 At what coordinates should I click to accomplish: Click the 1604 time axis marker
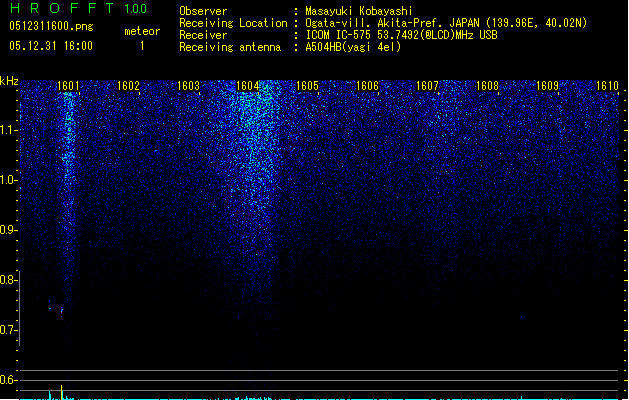[248, 86]
